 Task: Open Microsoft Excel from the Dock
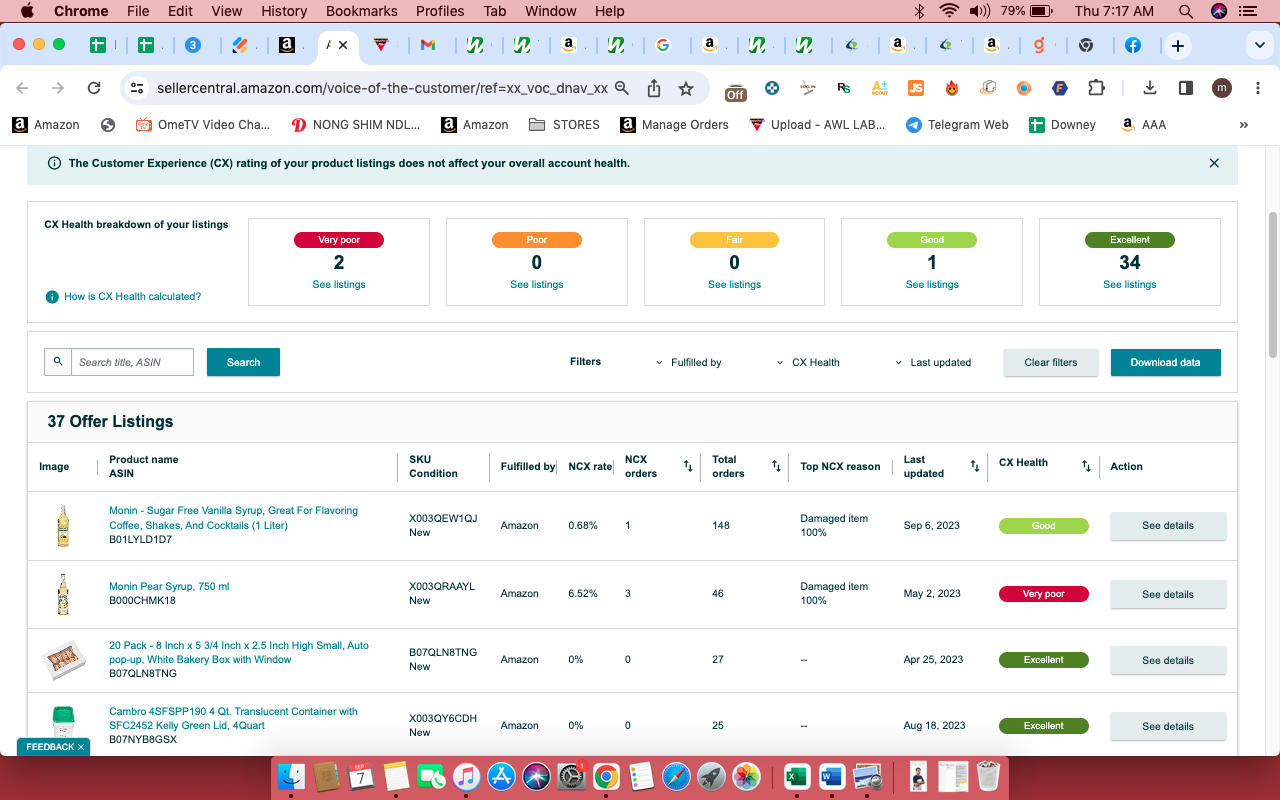tap(797, 776)
